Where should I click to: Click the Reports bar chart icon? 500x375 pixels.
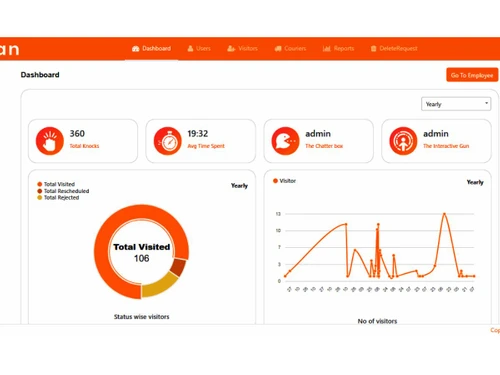tap(327, 49)
